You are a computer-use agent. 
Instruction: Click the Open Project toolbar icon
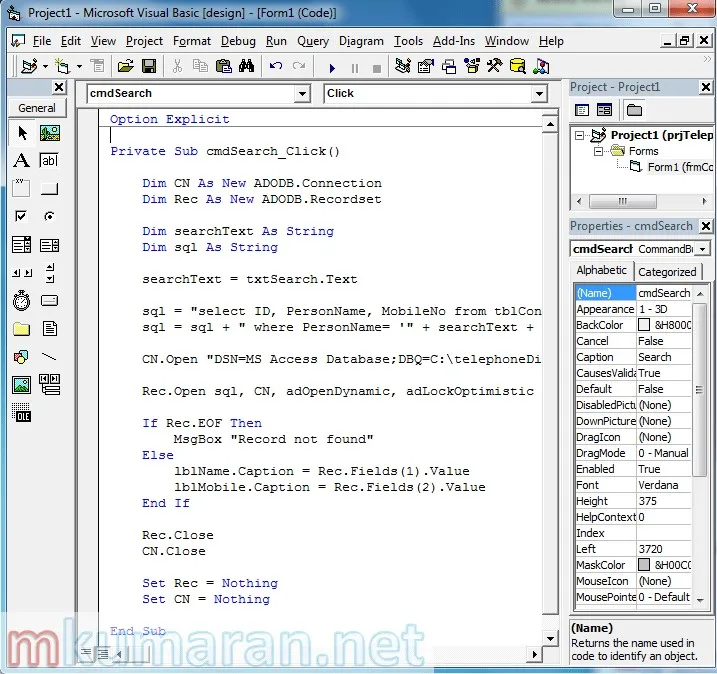(125, 66)
